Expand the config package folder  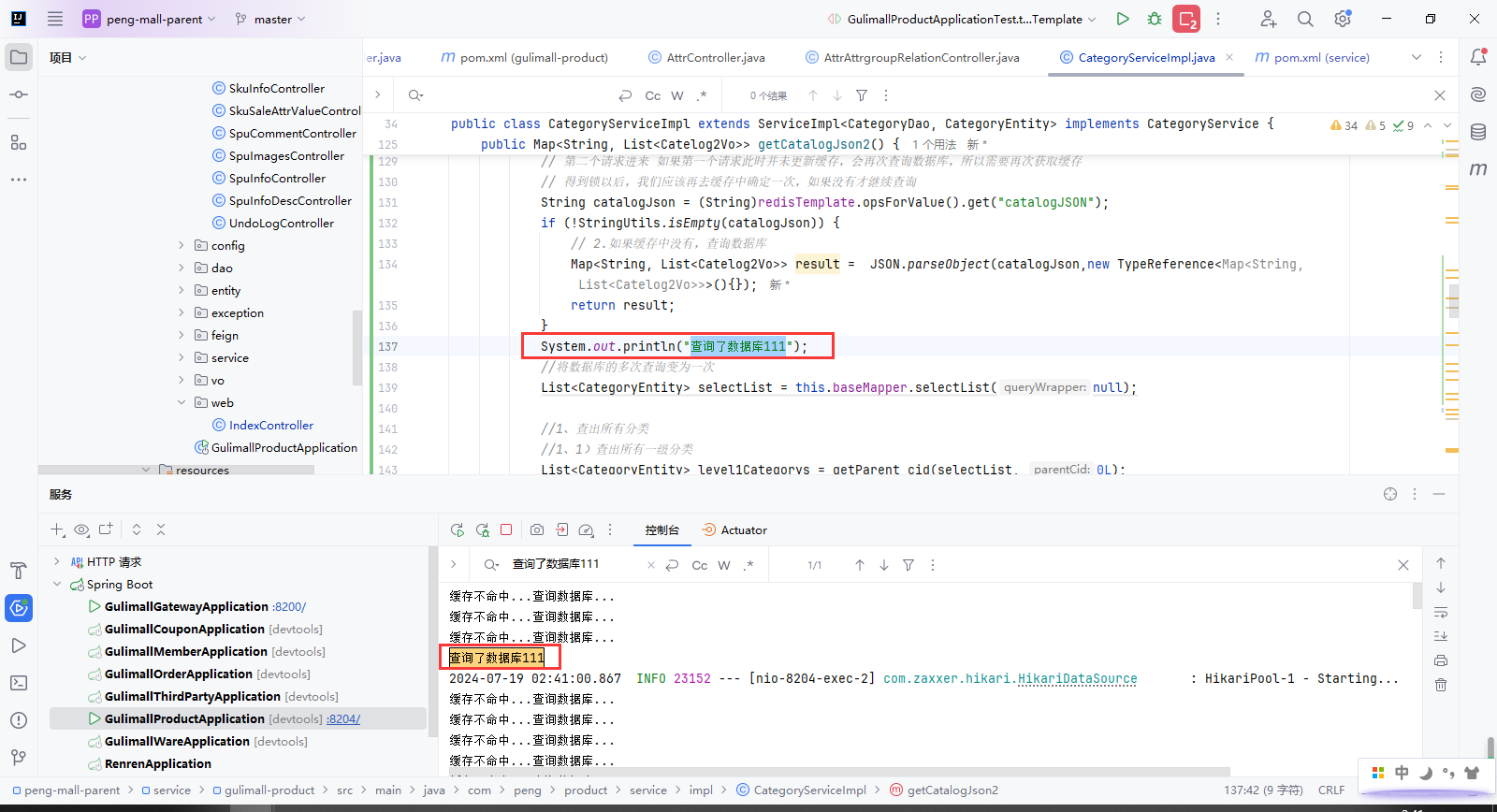click(x=182, y=245)
